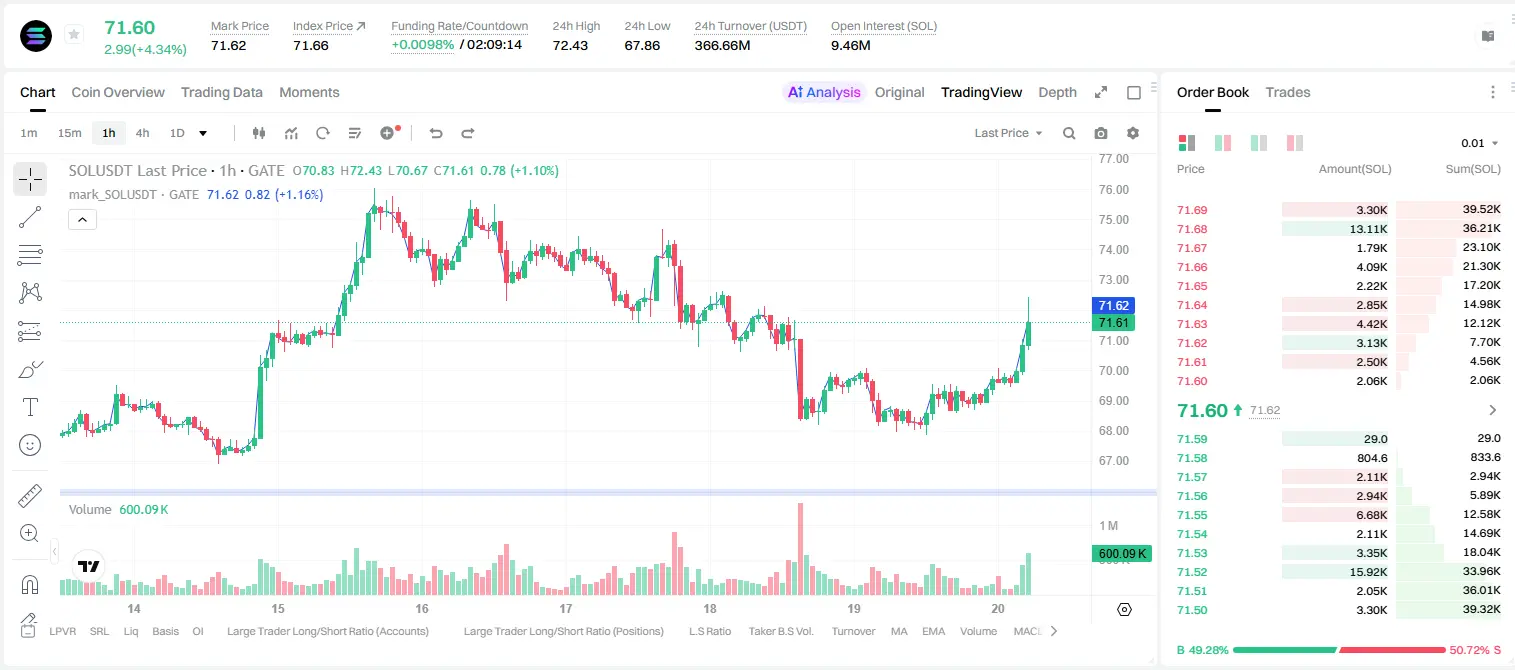Switch to the Trading Data tab
The height and width of the screenshot is (670, 1515).
(222, 92)
